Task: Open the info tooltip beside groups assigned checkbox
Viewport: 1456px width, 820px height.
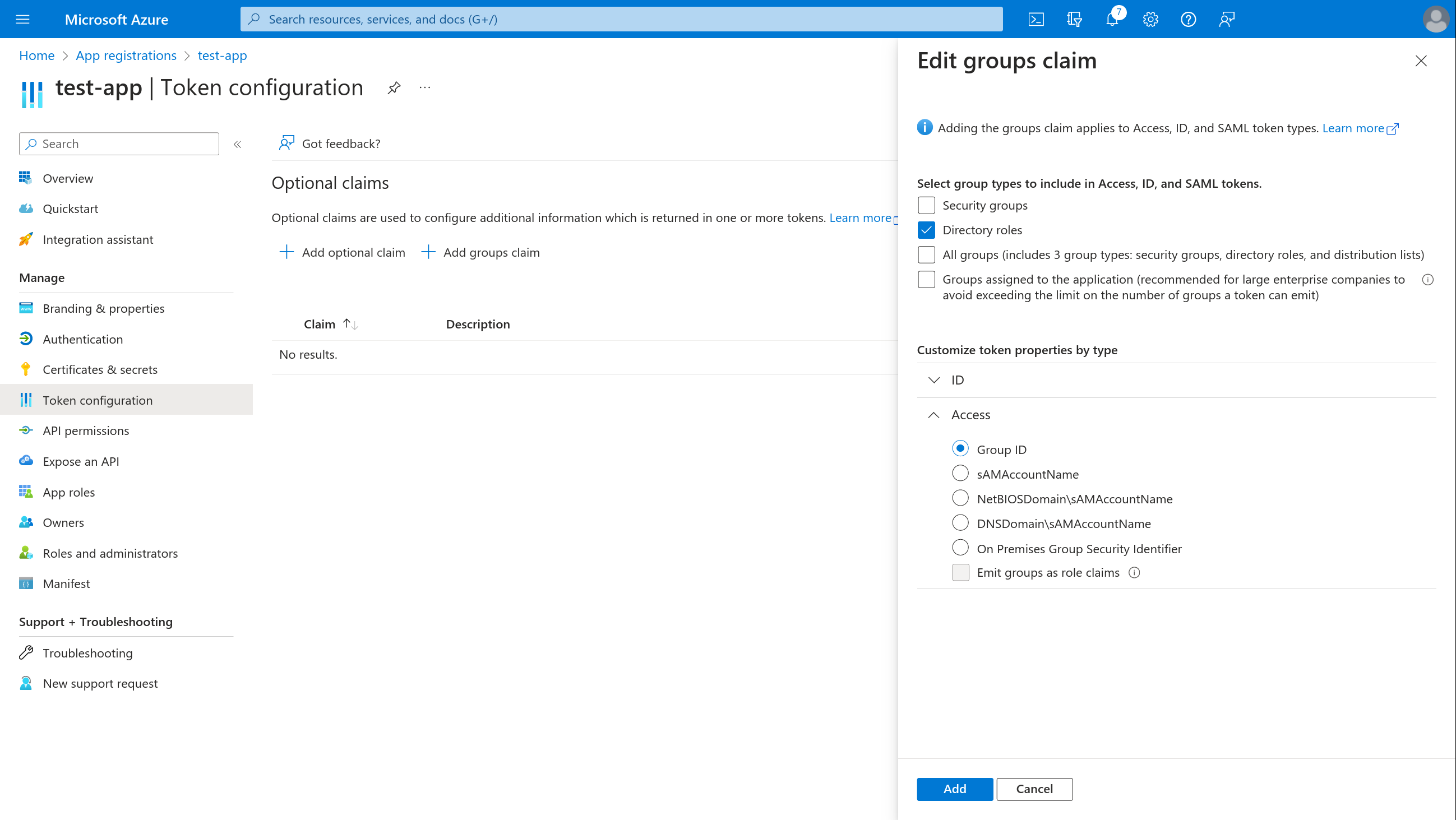Action: coord(1429,279)
